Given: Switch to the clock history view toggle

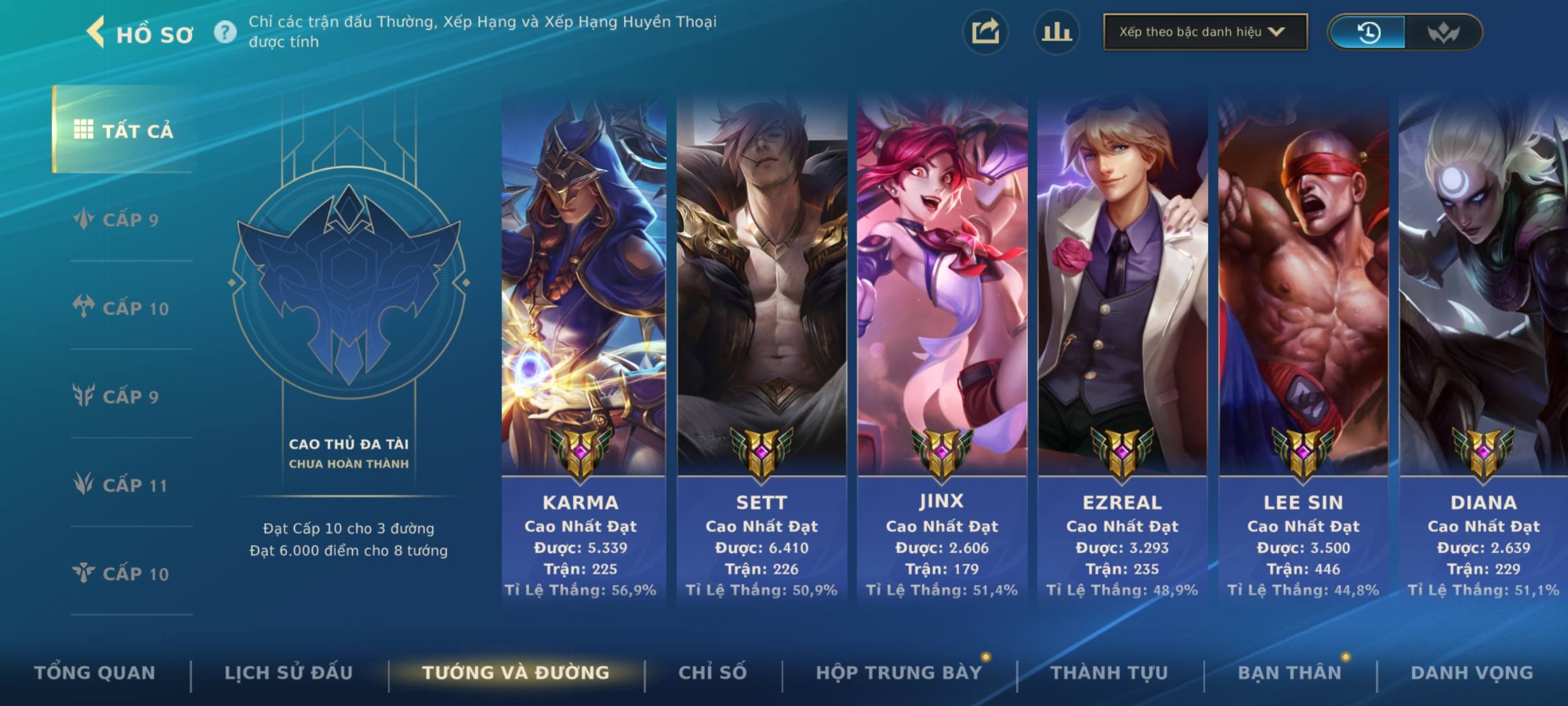Looking at the screenshot, I should point(1368,32).
